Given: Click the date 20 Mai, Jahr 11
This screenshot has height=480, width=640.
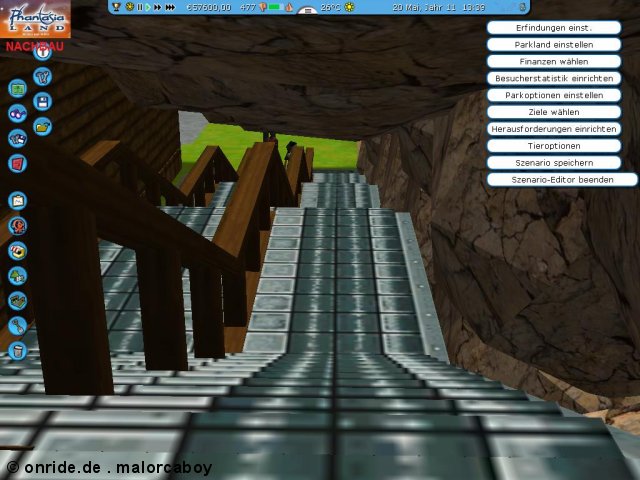Looking at the screenshot, I should click(x=424, y=7).
